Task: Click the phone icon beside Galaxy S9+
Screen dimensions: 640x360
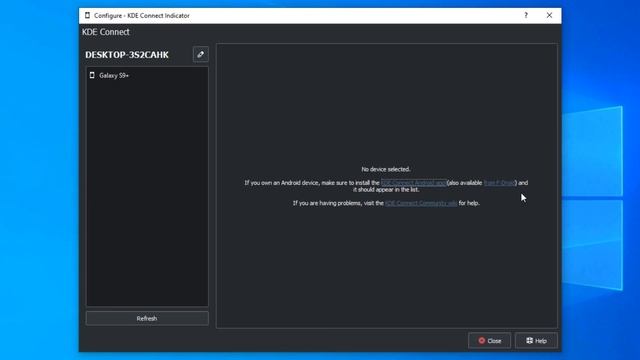Action: coord(92,75)
